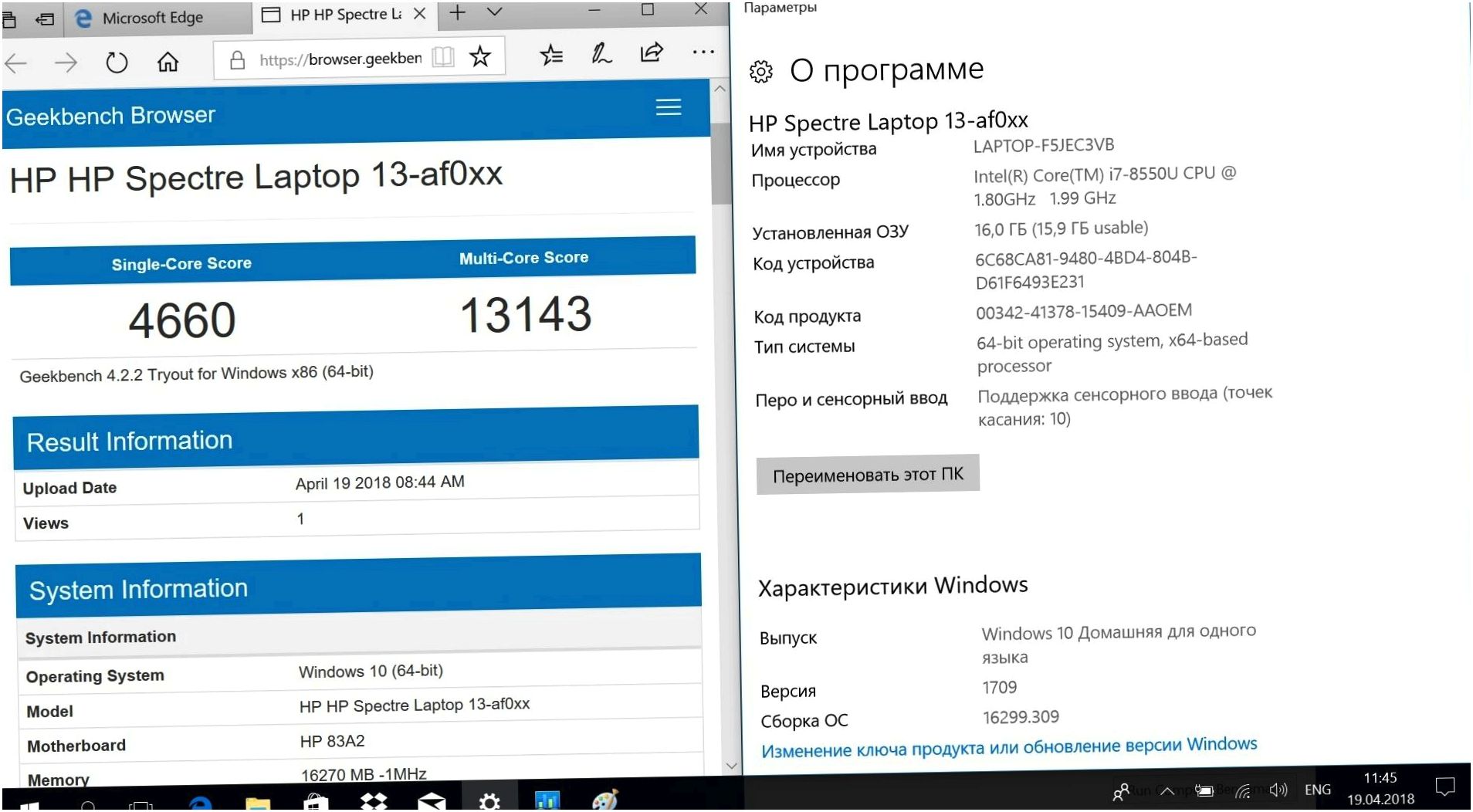This screenshot has width=1473, height=812.
Task: Expand hidden system tray icons
Action: tap(1167, 791)
